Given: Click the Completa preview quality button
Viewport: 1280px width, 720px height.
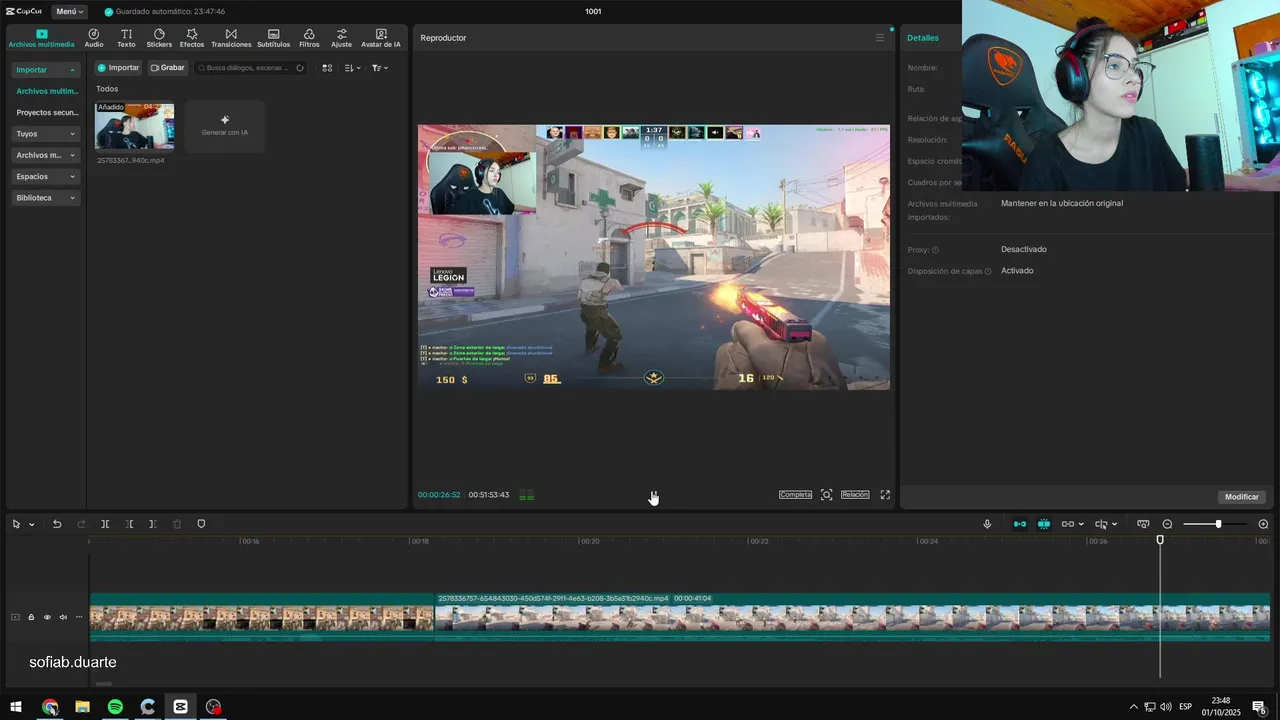Looking at the screenshot, I should coord(796,495).
